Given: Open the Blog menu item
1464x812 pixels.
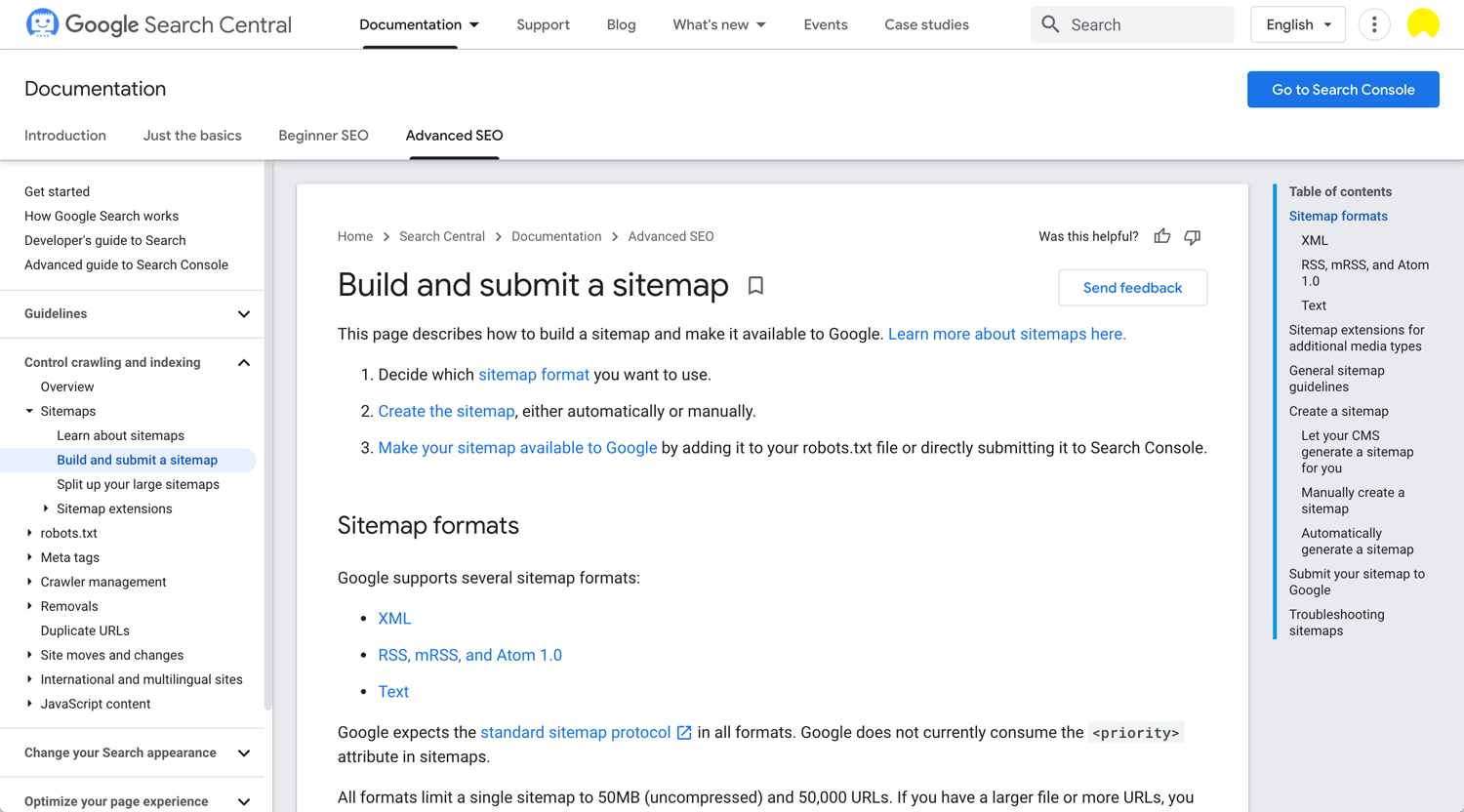Looking at the screenshot, I should 621,24.
